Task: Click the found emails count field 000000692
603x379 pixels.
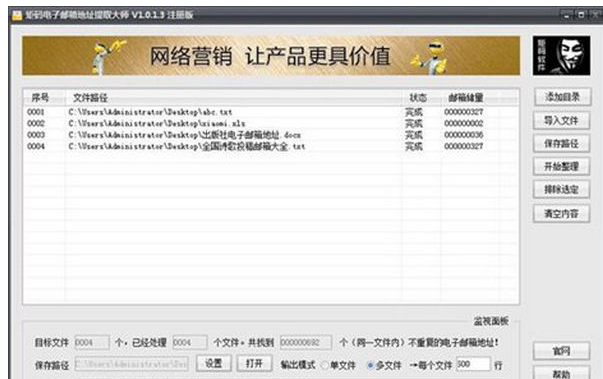Action: 306,342
